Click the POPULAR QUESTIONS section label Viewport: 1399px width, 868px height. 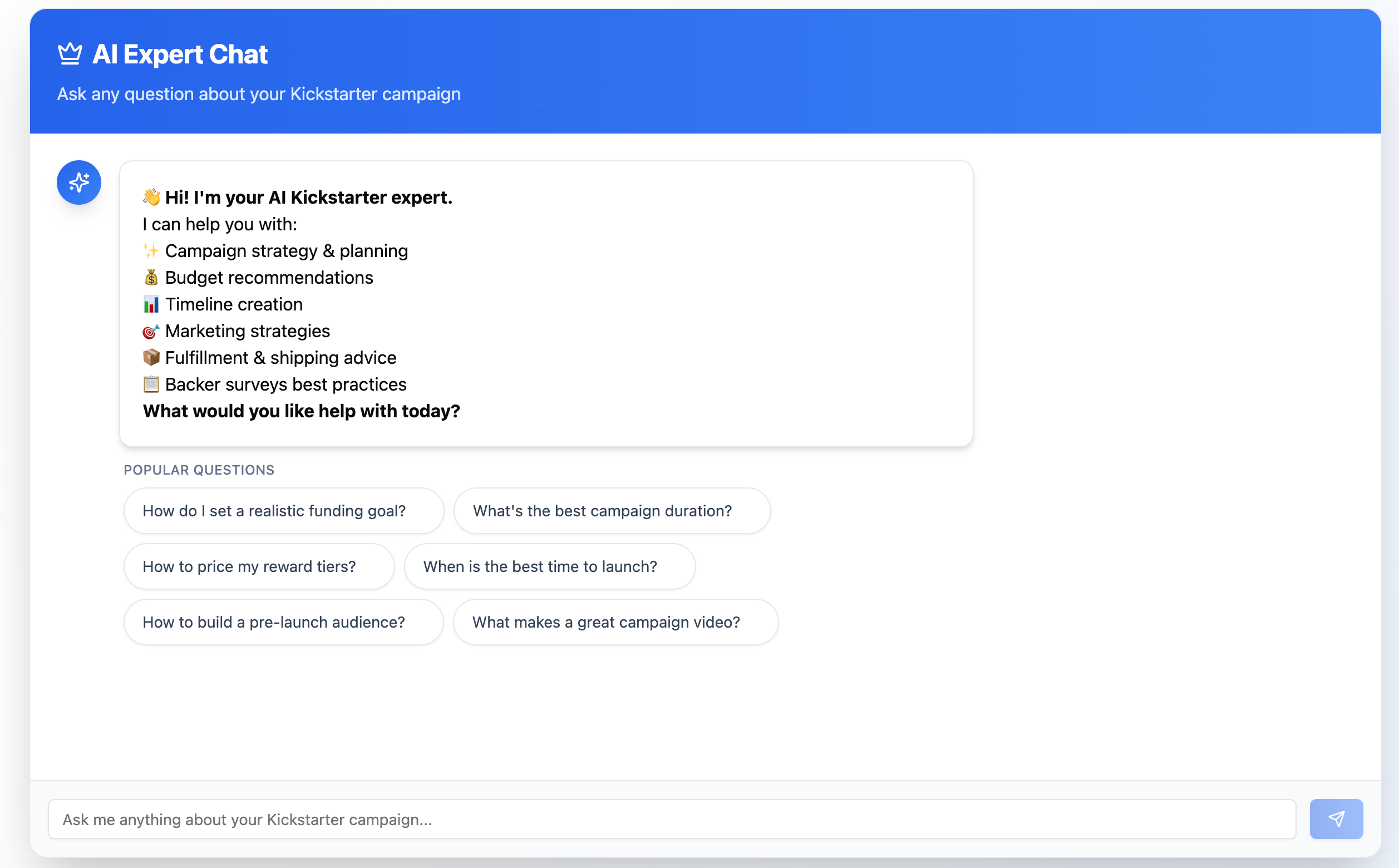pos(198,470)
